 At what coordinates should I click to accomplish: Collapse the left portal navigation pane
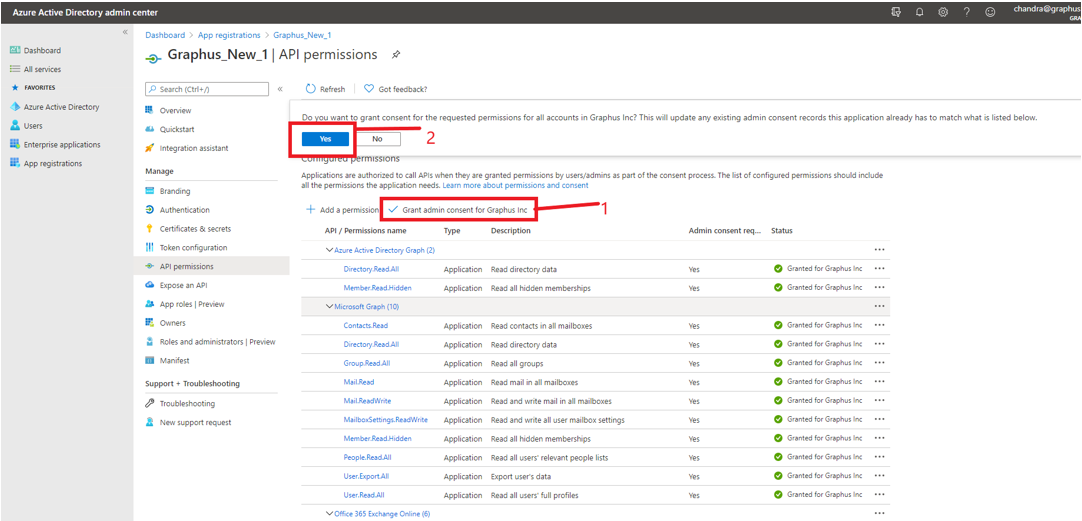[125, 32]
